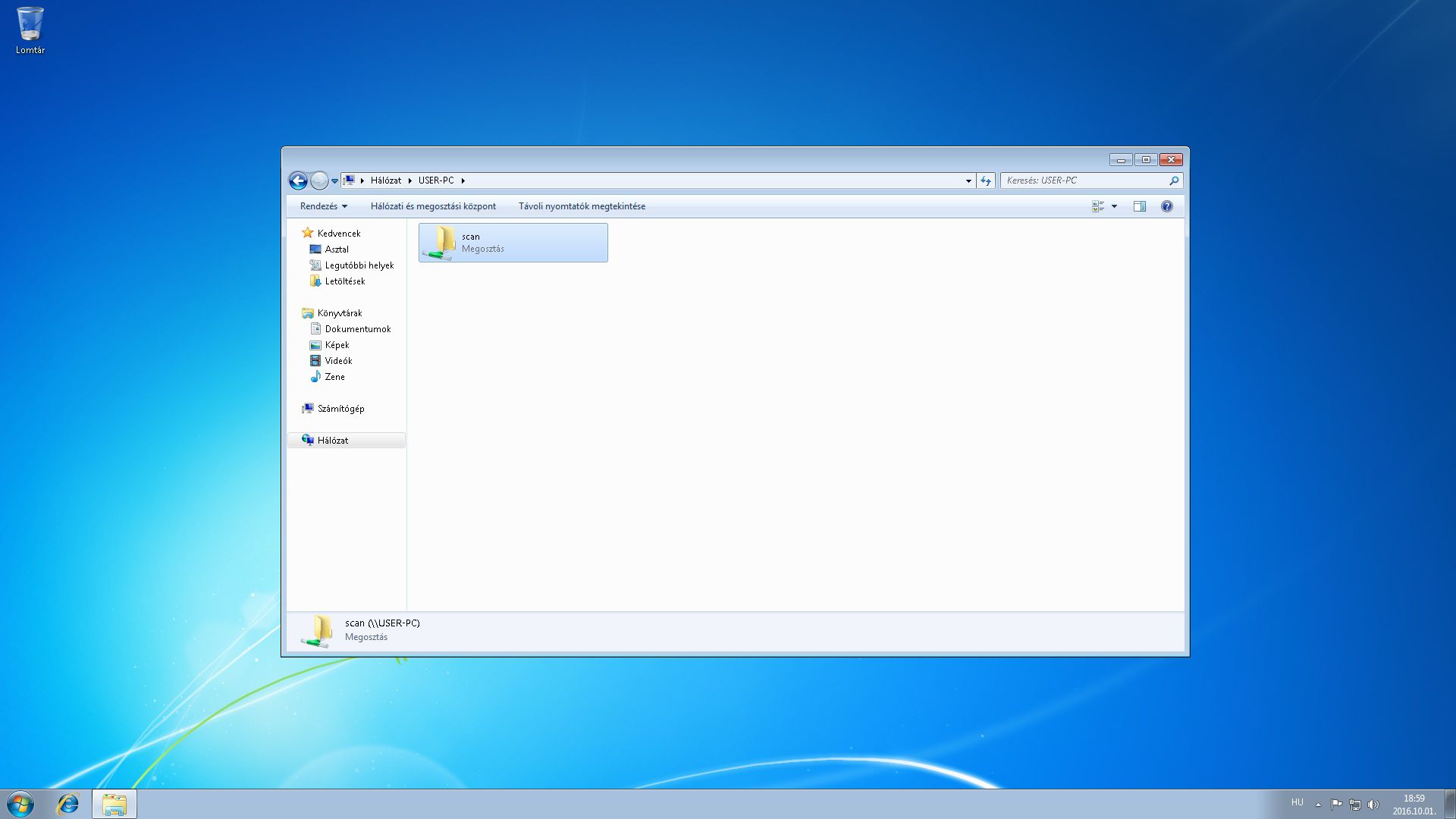Viewport: 1456px width, 819px height.
Task: Click the Számítógép computer icon
Action: tap(307, 409)
